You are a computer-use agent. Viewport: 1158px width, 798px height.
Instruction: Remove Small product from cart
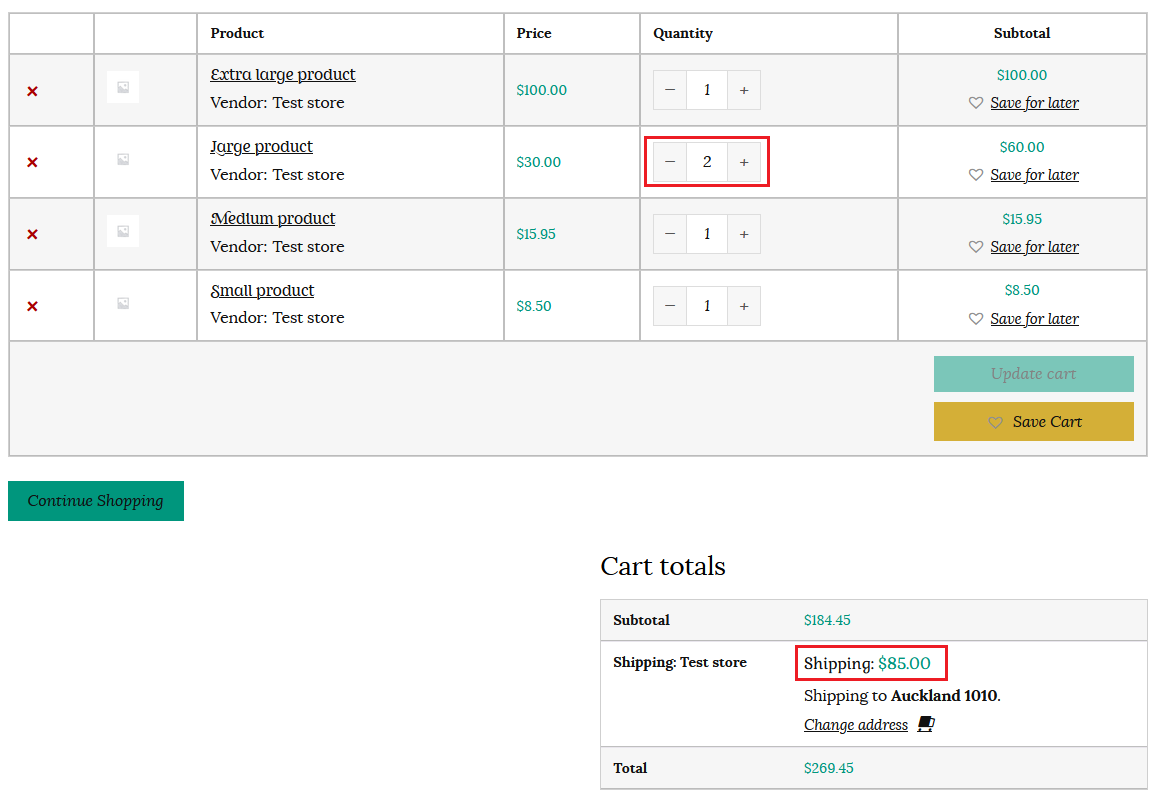32,306
